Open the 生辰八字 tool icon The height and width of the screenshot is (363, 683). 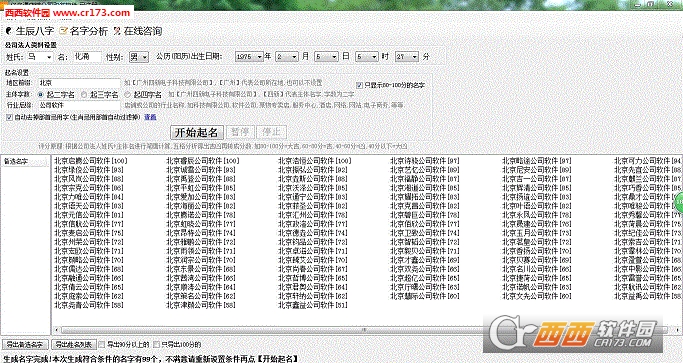point(9,31)
